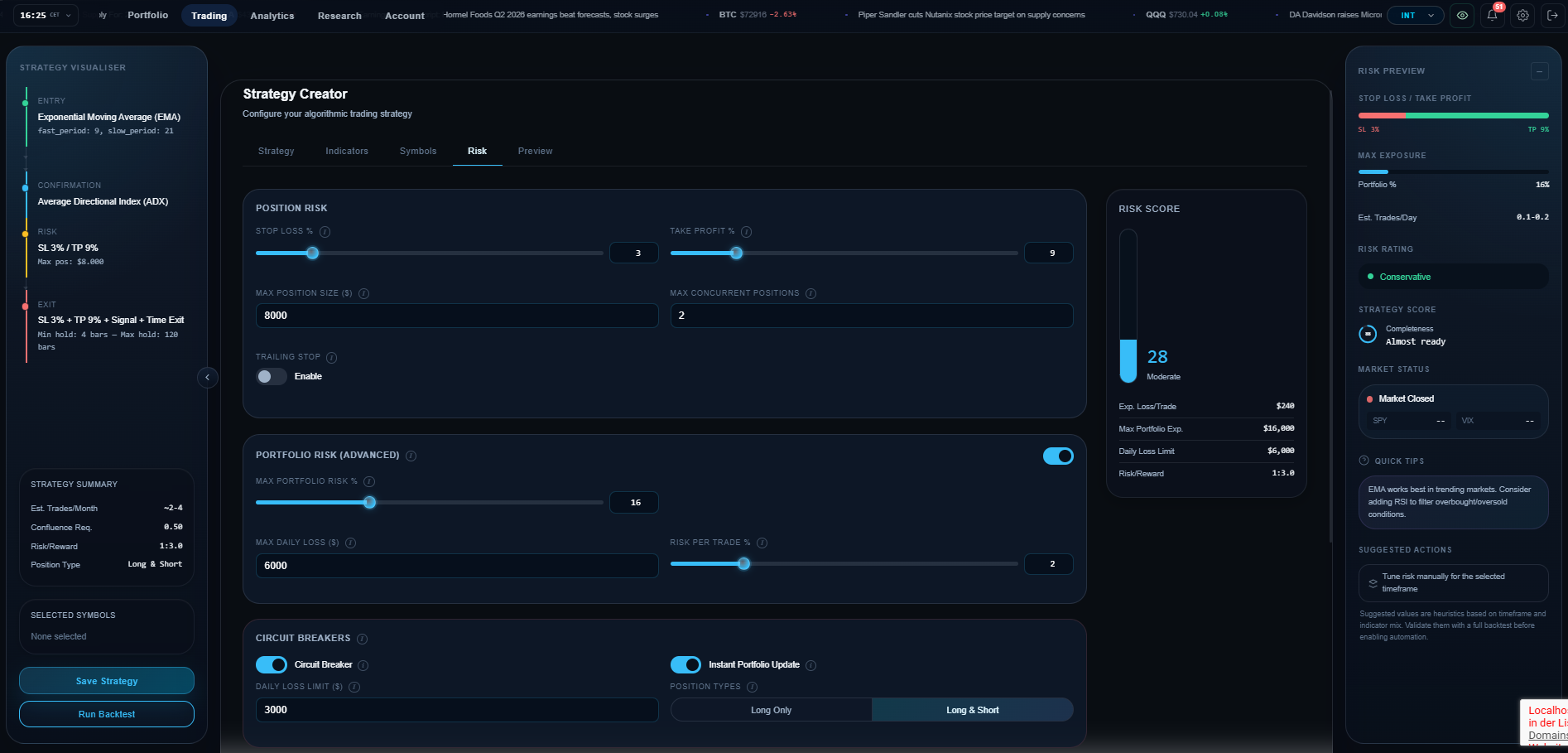The width and height of the screenshot is (1568, 753).
Task: Click the Trailing Stop info icon
Action: pos(332,358)
